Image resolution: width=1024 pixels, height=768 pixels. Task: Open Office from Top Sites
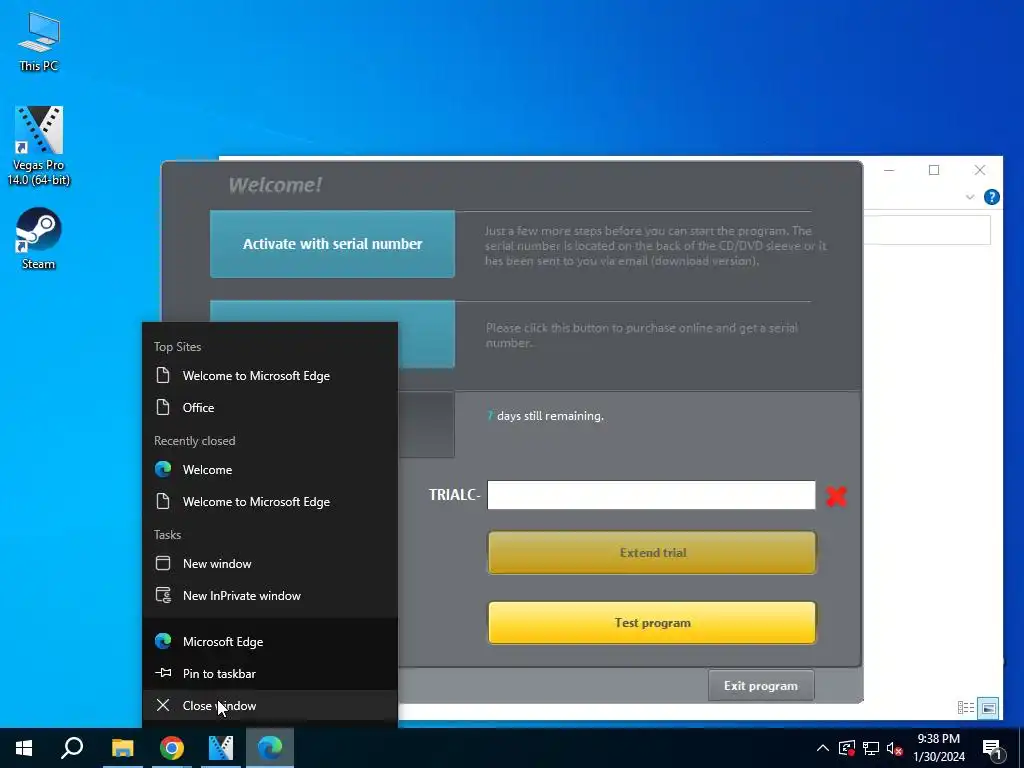[270, 408]
